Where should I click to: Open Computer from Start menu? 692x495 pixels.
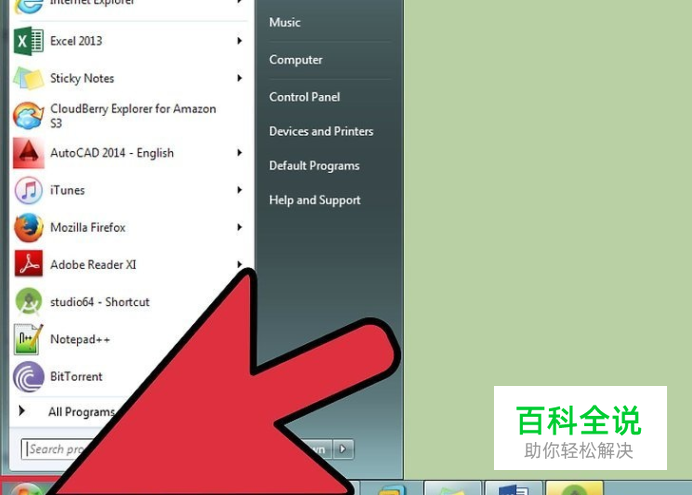point(296,60)
